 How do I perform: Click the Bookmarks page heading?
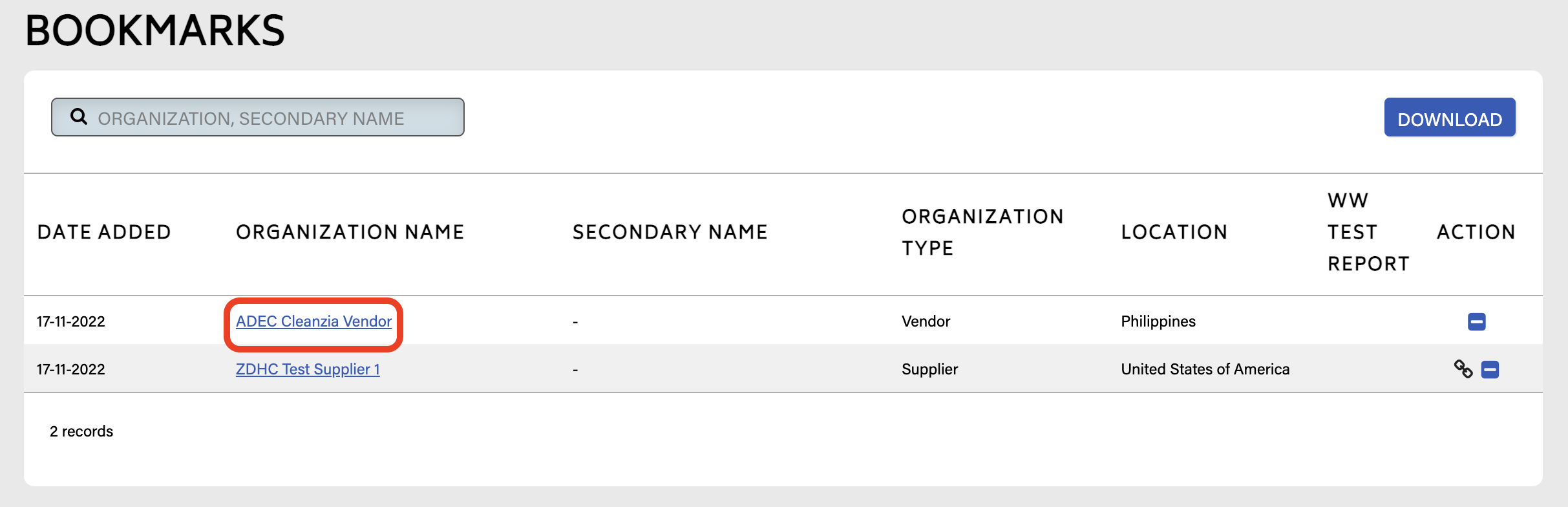(155, 30)
